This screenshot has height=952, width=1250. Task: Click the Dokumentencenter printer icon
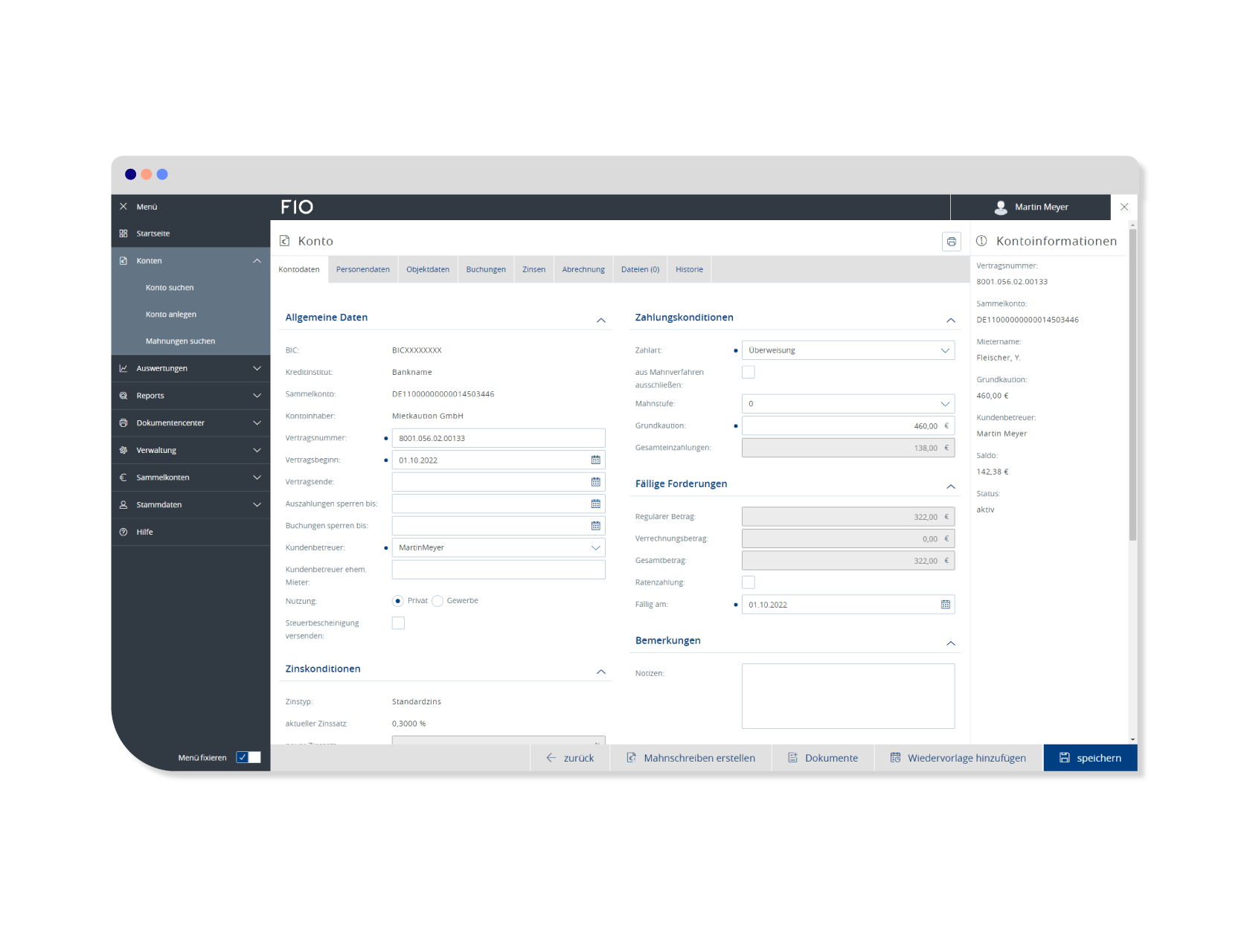[x=124, y=423]
